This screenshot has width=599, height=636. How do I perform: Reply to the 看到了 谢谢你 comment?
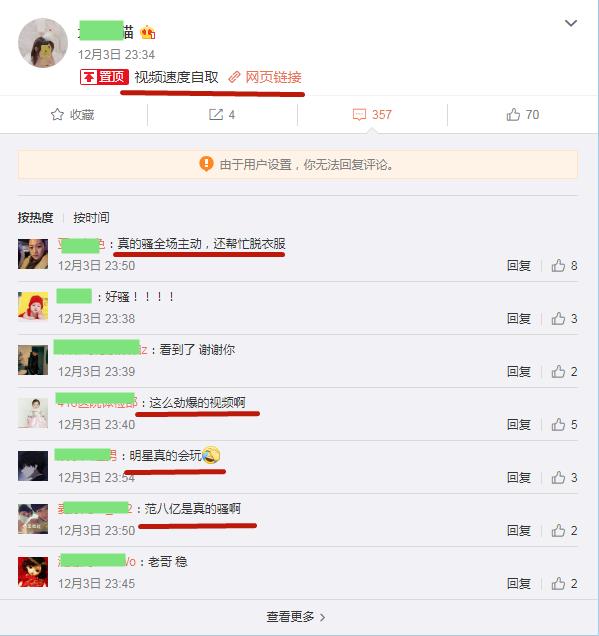click(x=519, y=372)
